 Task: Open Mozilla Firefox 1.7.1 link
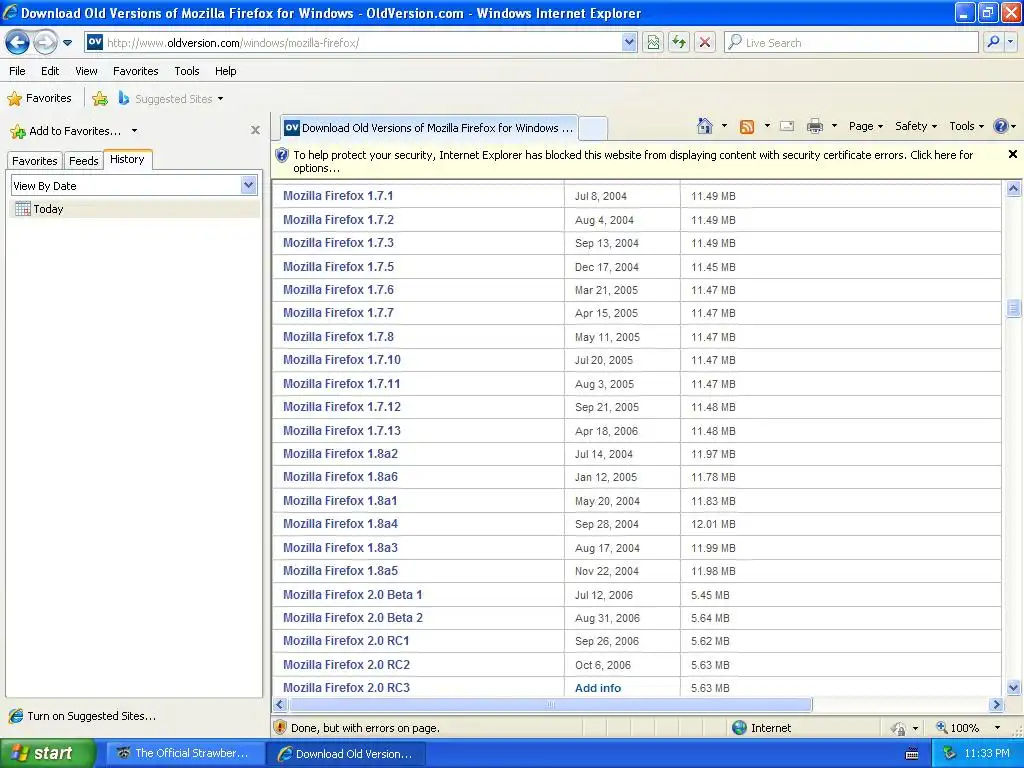[x=338, y=196]
